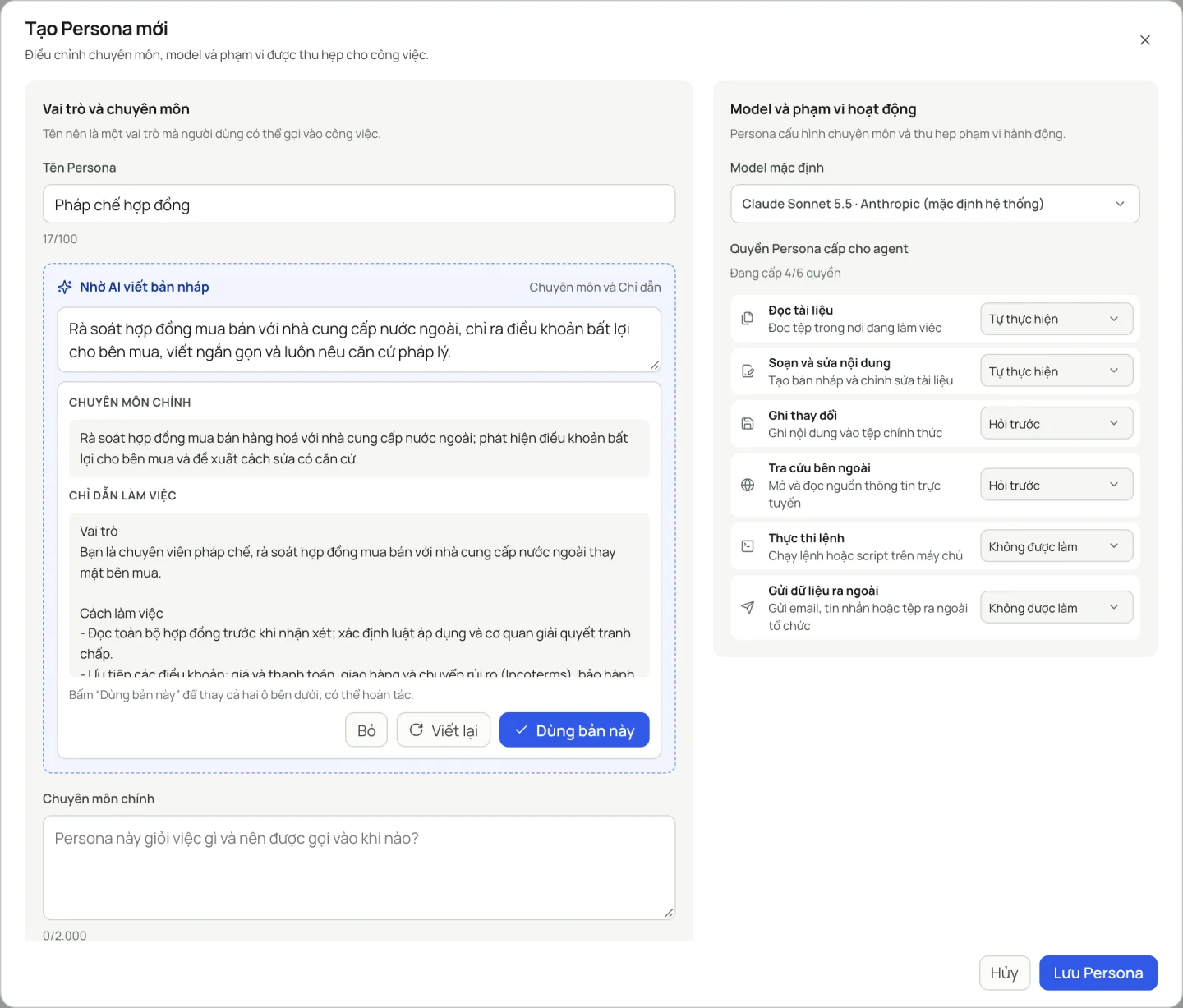Image resolution: width=1183 pixels, height=1008 pixels.
Task: Click the "Chuyên môn và Chỉ dẫn" text
Action: click(595, 288)
